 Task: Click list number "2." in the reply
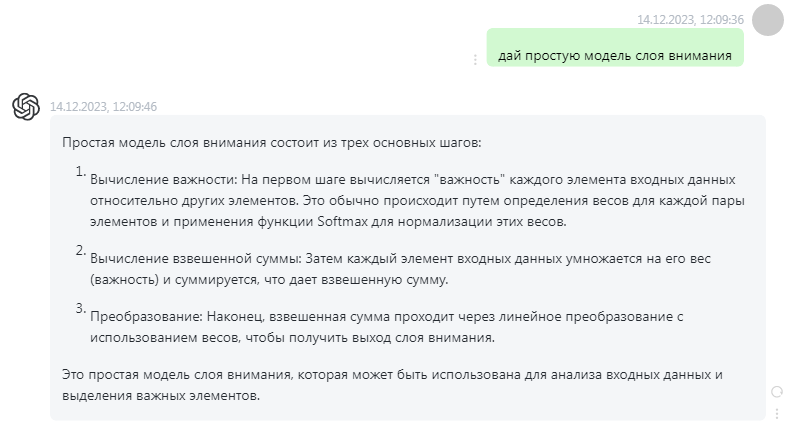pyautogui.click(x=81, y=252)
